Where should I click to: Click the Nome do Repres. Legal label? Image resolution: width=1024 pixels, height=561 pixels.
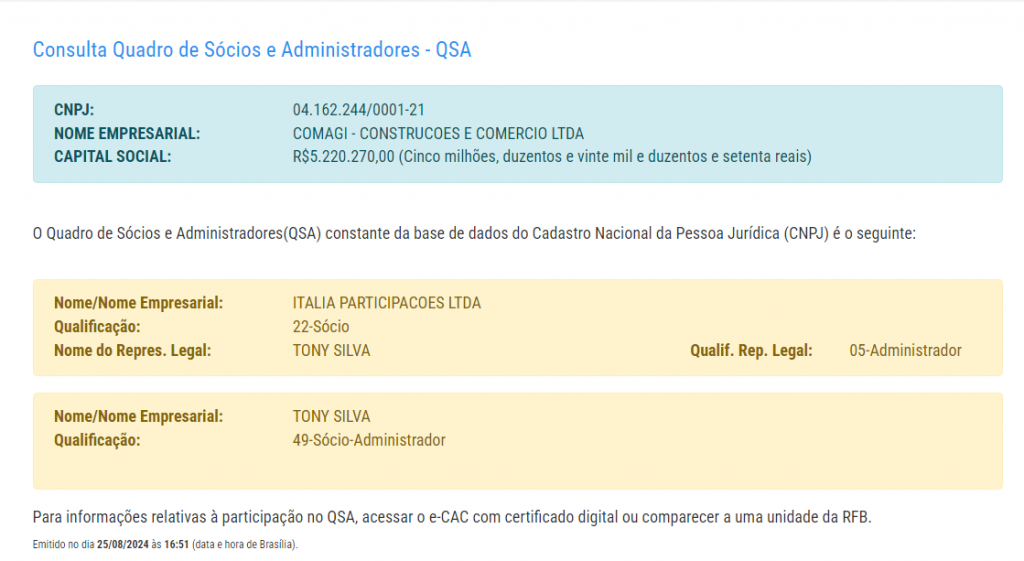[133, 350]
